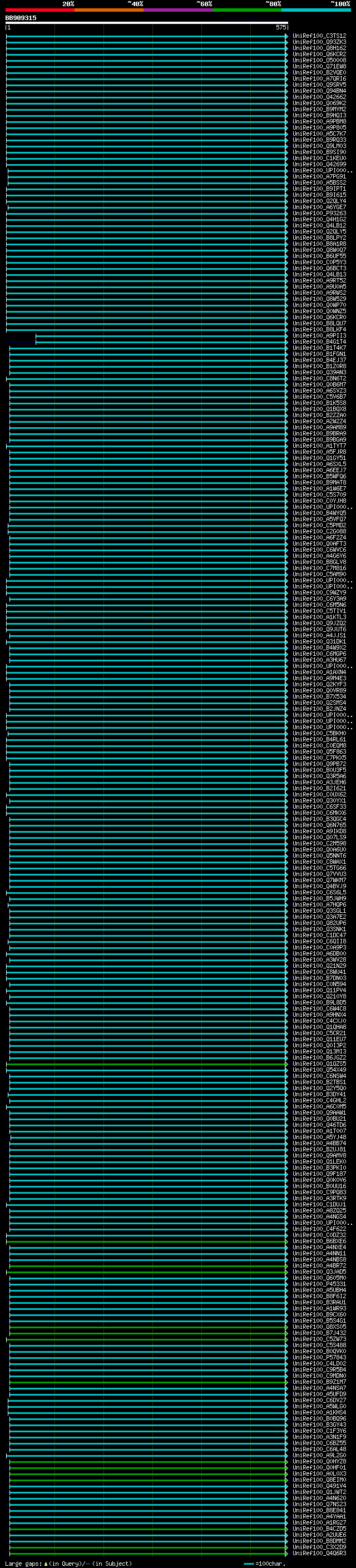Select label UniRef100_Q39AN3
Screen dimensions: 356x1568
pyautogui.click(x=319, y=373)
